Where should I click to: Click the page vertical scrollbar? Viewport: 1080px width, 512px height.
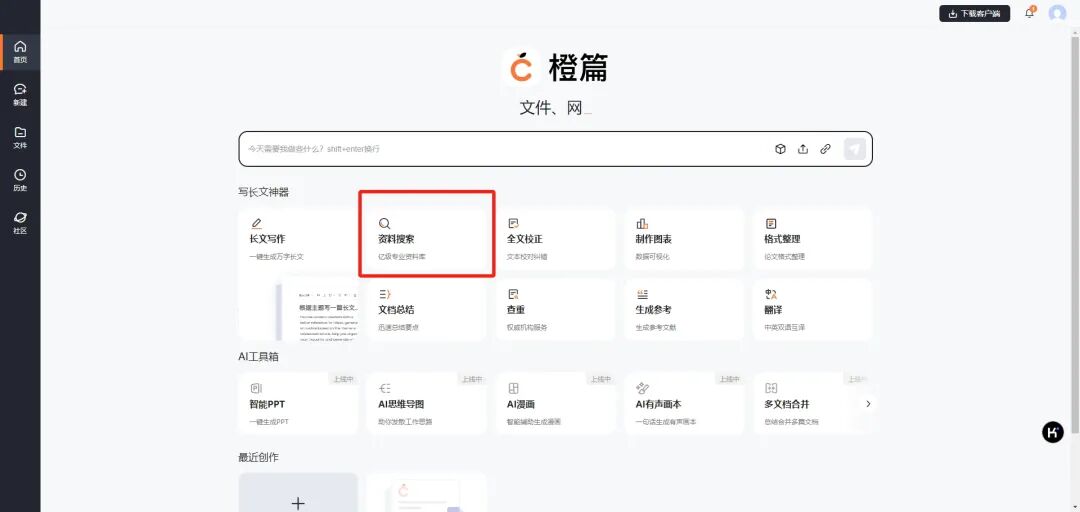coord(1076,234)
